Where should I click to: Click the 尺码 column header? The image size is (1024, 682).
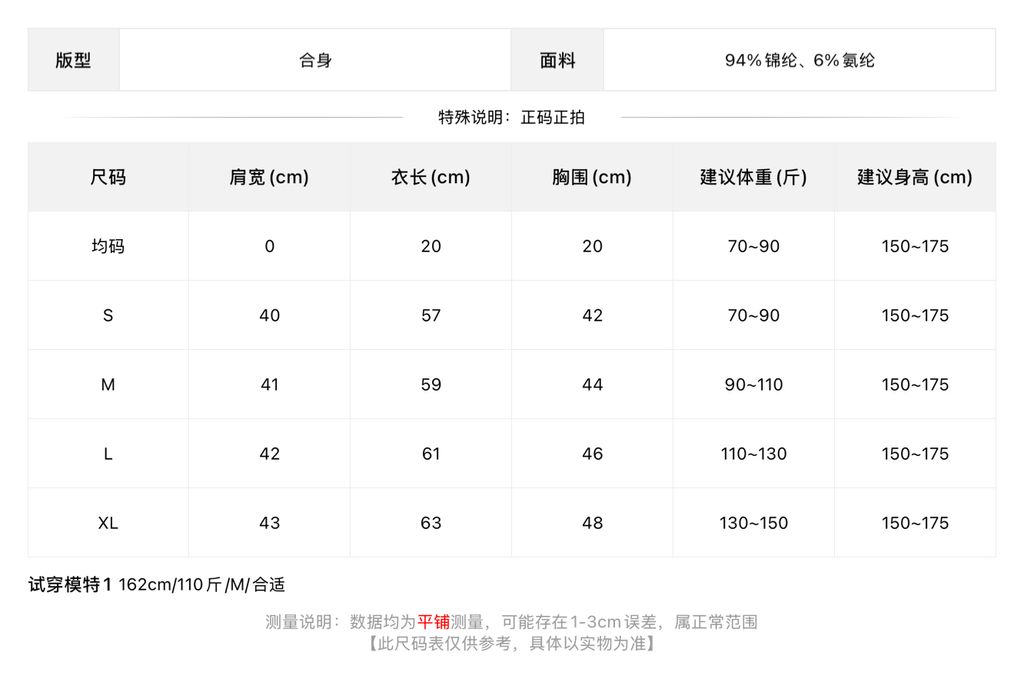pos(108,177)
